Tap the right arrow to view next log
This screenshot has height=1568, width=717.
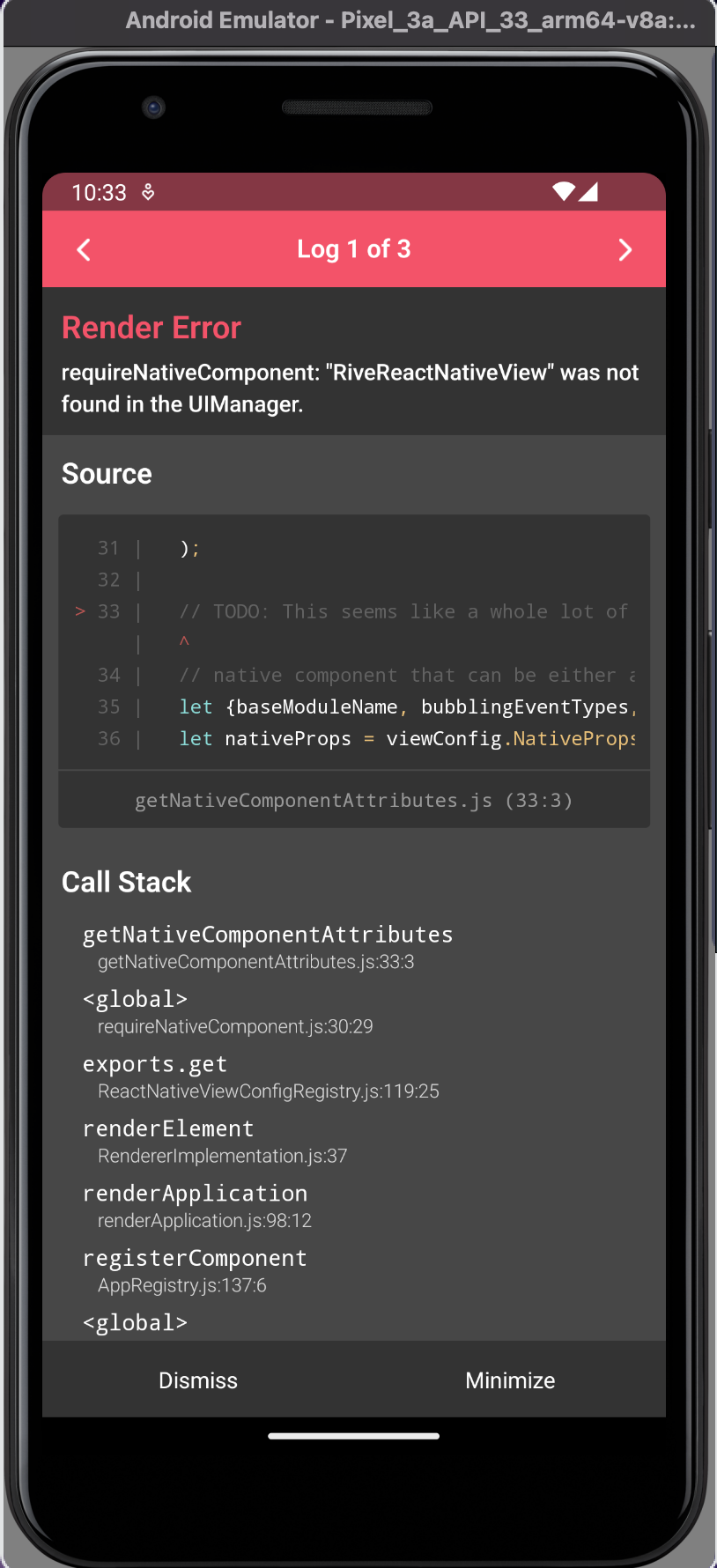click(x=625, y=249)
